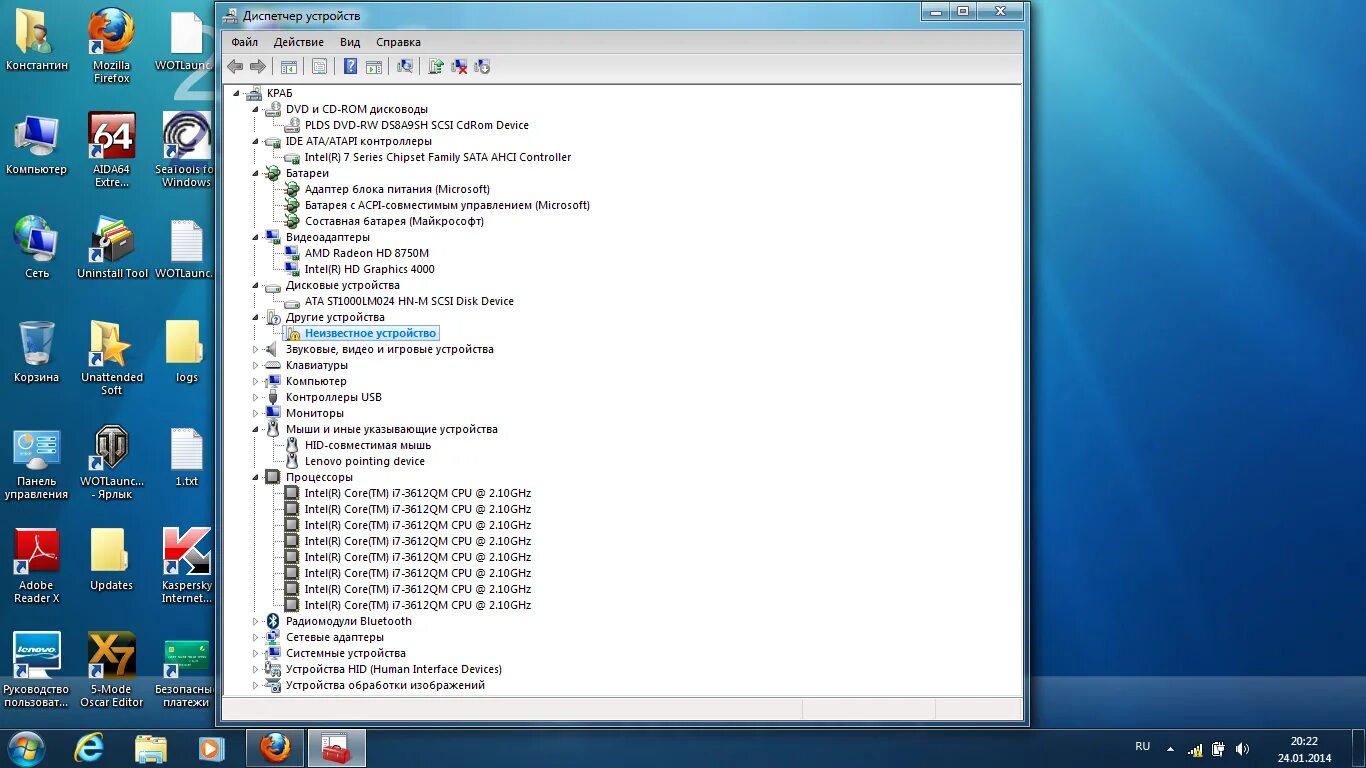Viewport: 1366px width, 768px height.
Task: Select the Kaspersky Internet Security desktop icon
Action: (186, 566)
